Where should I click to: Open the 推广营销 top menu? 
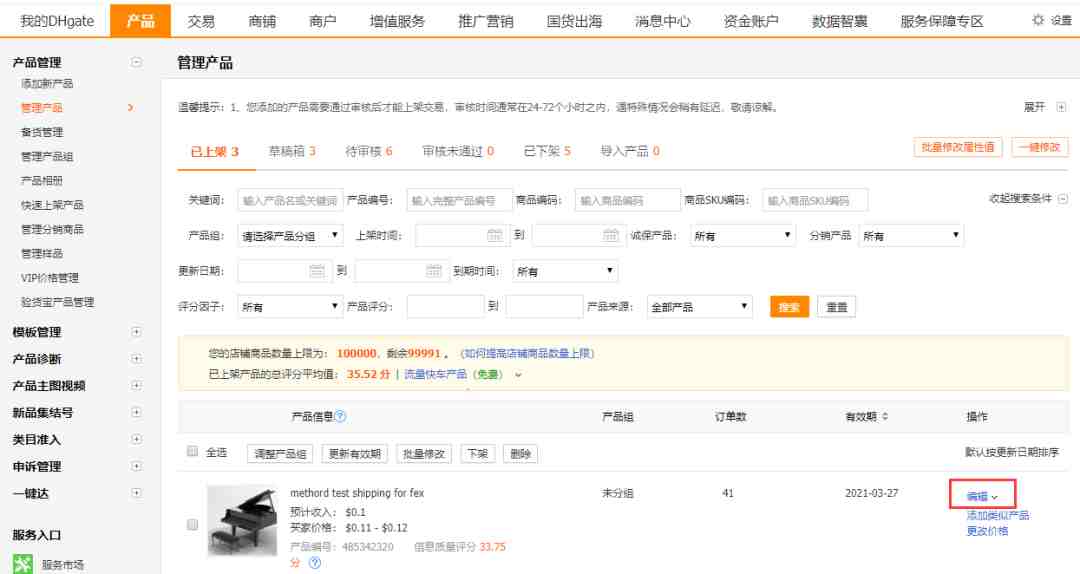click(x=486, y=21)
